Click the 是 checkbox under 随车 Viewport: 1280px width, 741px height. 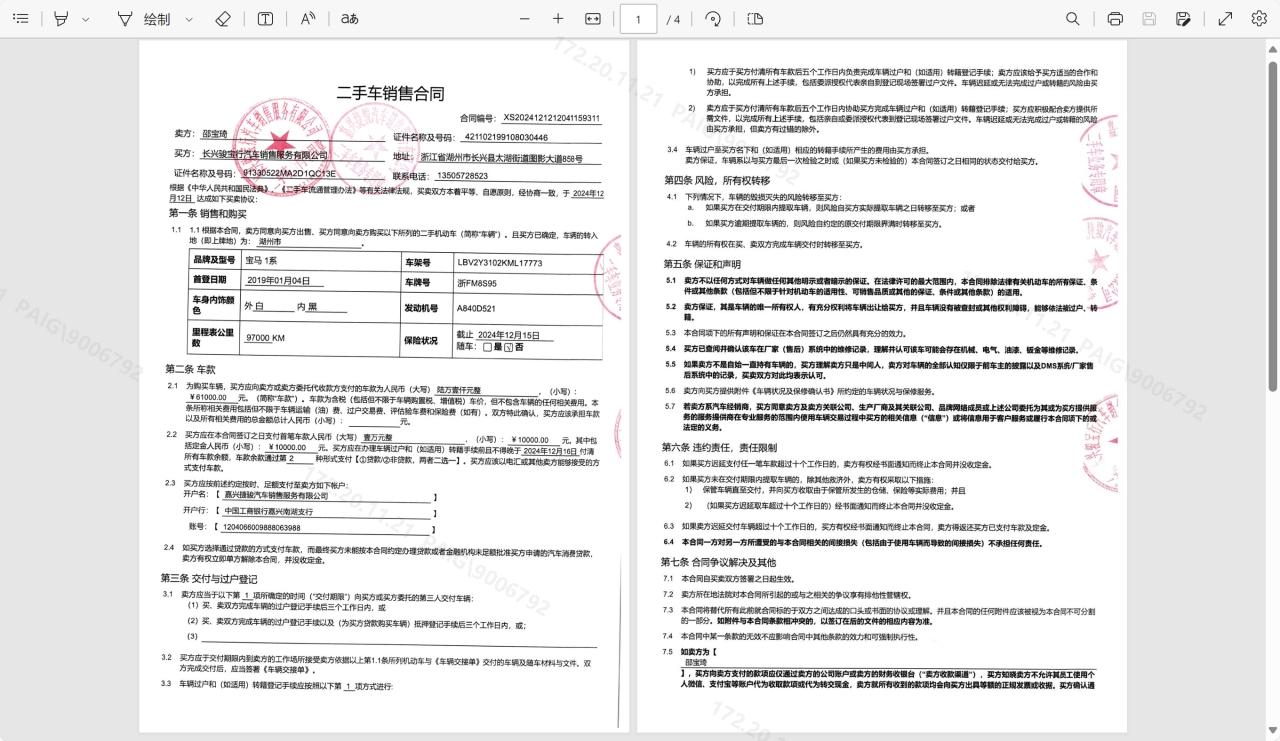point(487,347)
